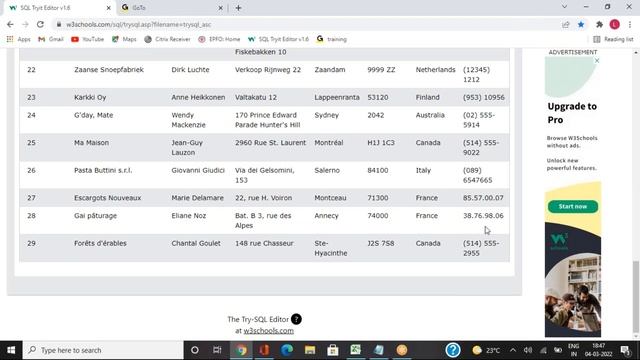
Task: Open the Get Help taskbar icon
Action: (x=453, y=350)
